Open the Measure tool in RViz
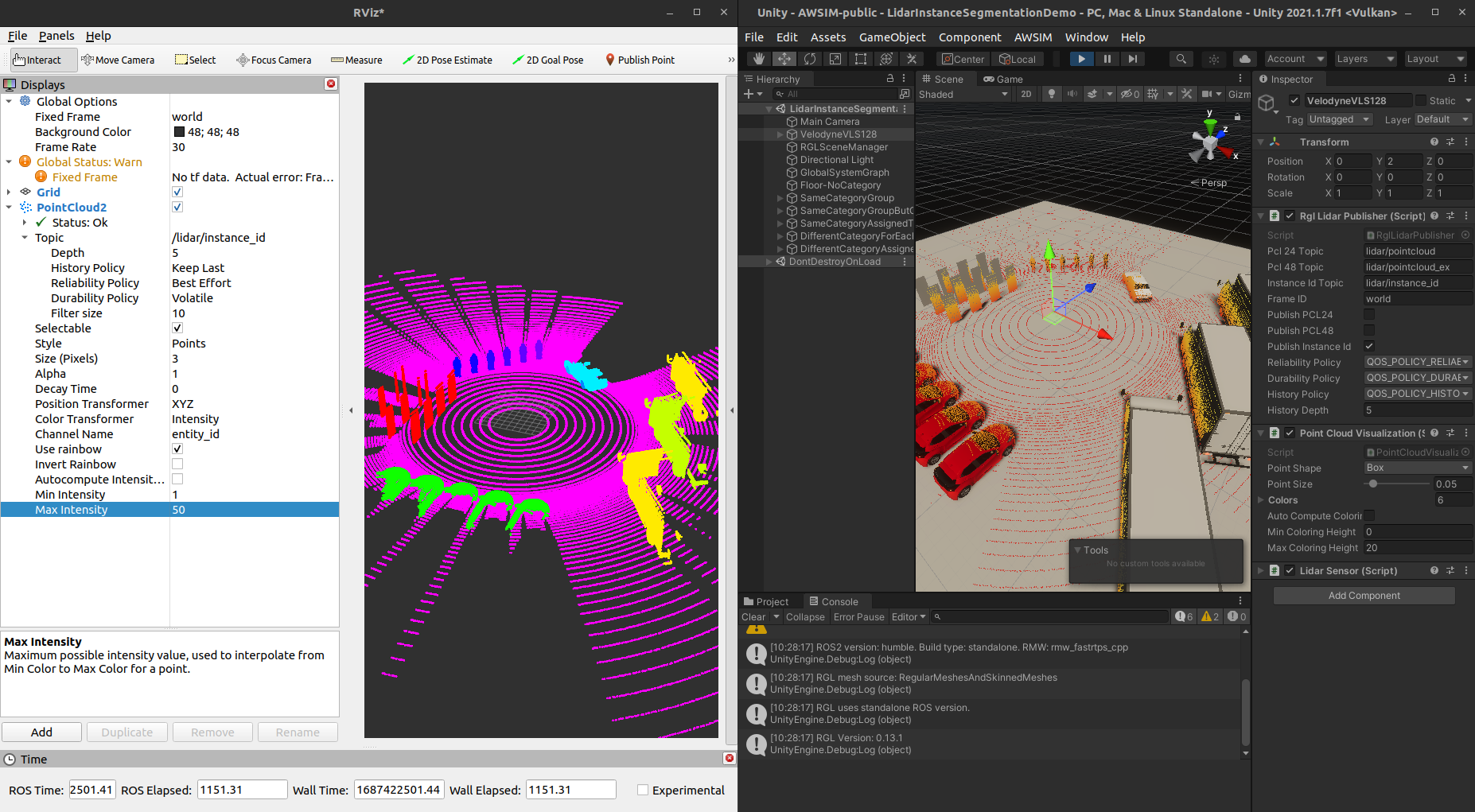Screen dimensions: 1475x812 tap(356, 60)
